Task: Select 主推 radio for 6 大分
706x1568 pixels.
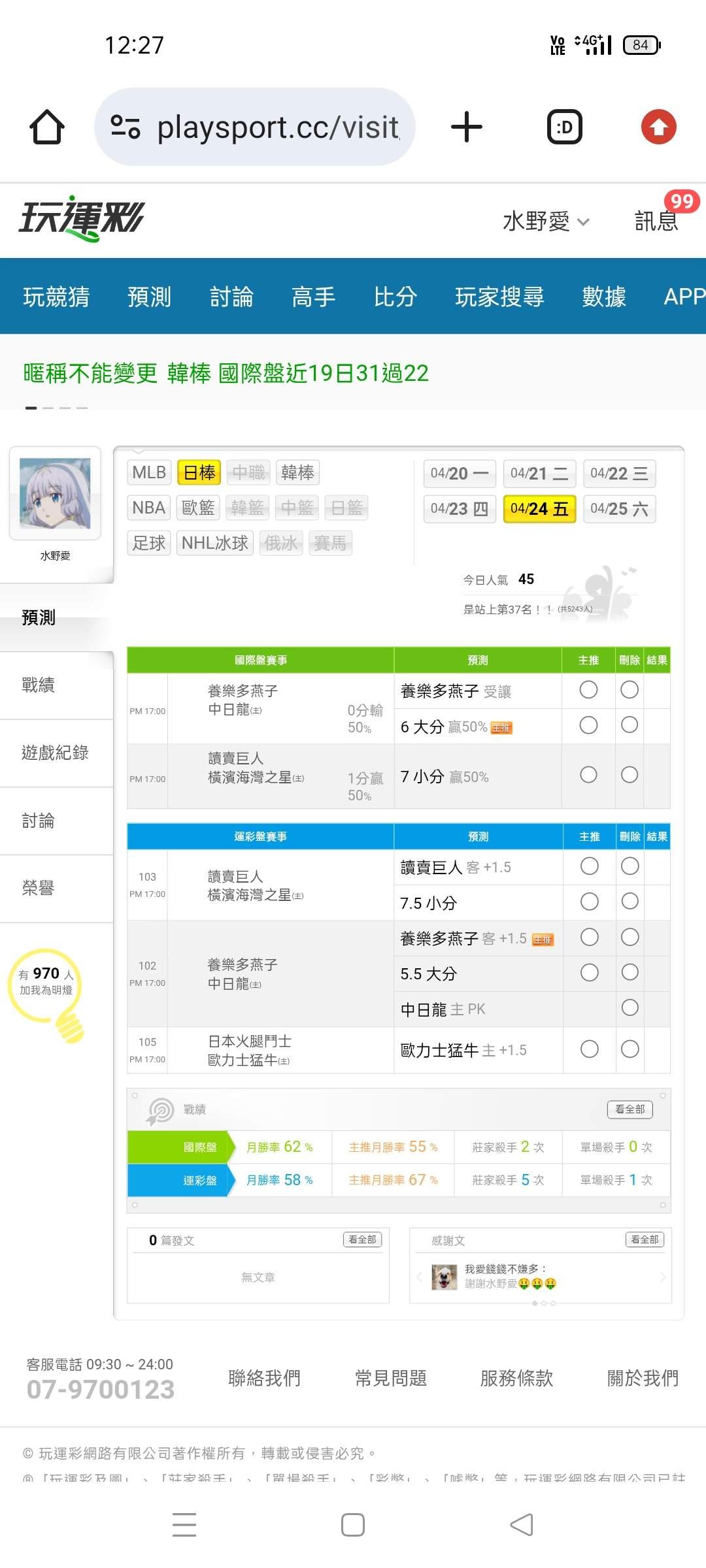Action: tap(588, 725)
